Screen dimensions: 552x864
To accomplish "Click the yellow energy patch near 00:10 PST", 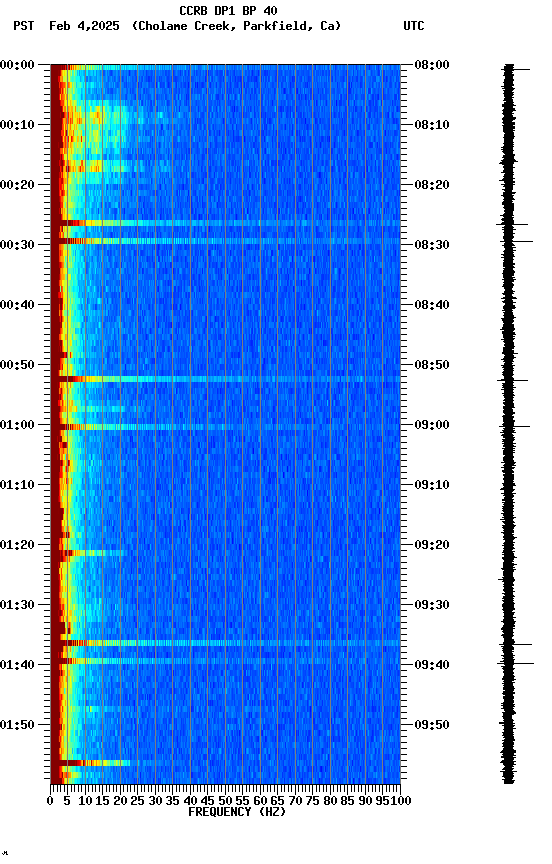I will (96, 129).
